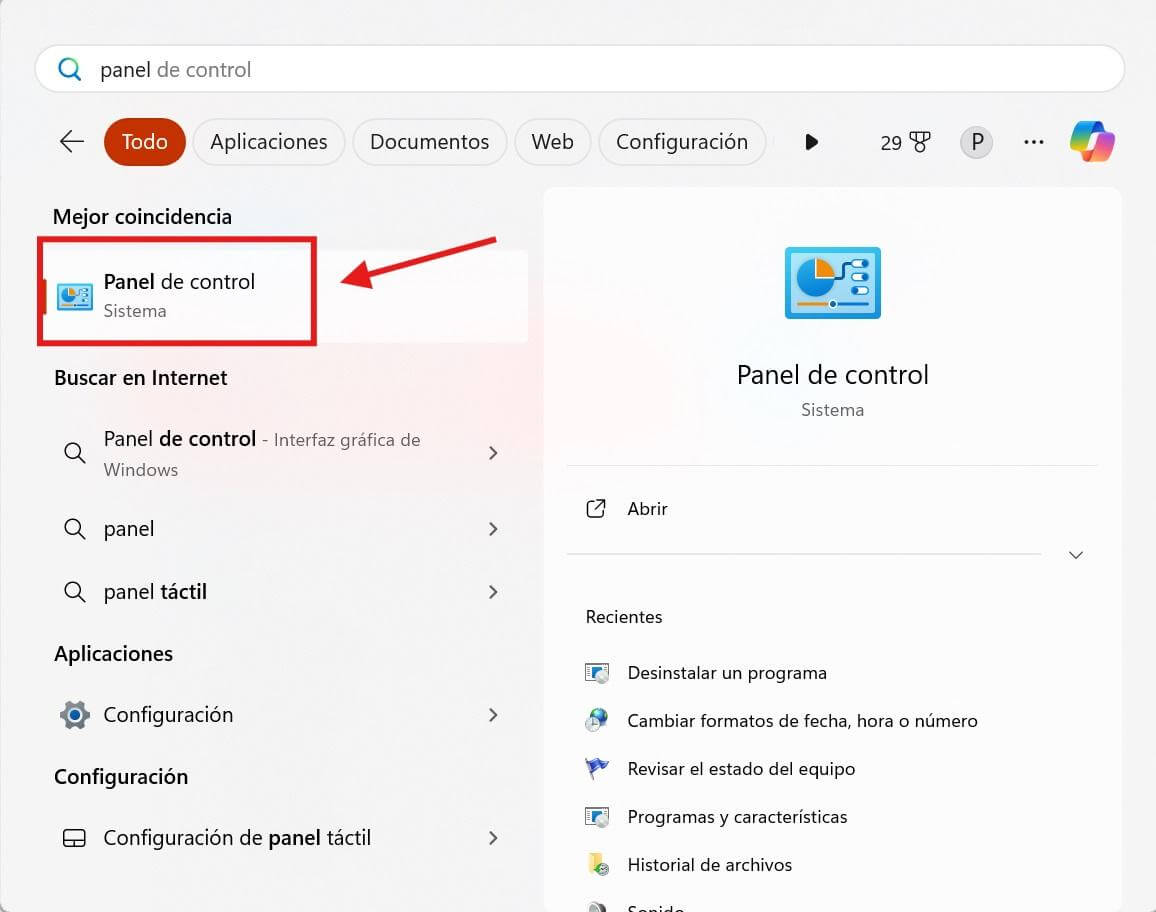Expand more actions with the down chevron
Screen dimensions: 1156x912
point(1076,554)
